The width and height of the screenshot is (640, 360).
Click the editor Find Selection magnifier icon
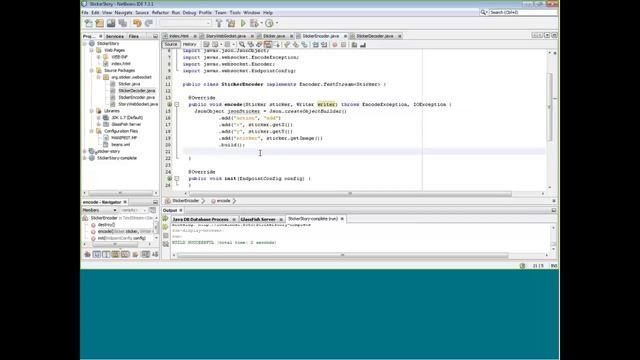pos(242,44)
